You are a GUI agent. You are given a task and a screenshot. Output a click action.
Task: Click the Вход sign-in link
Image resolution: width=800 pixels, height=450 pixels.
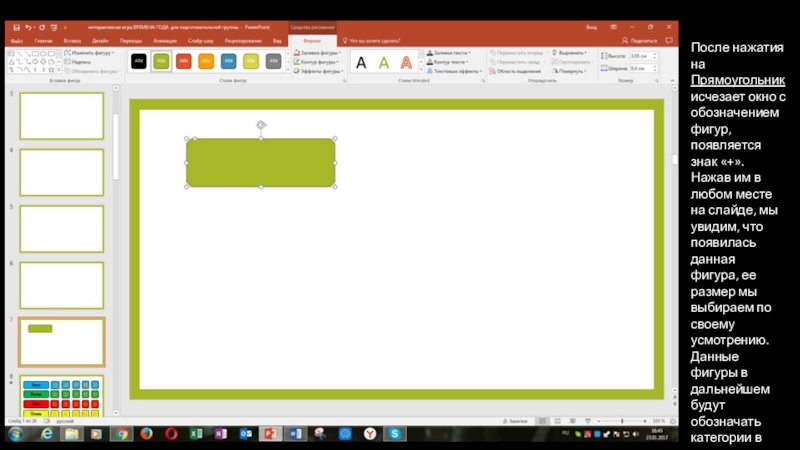tap(591, 28)
